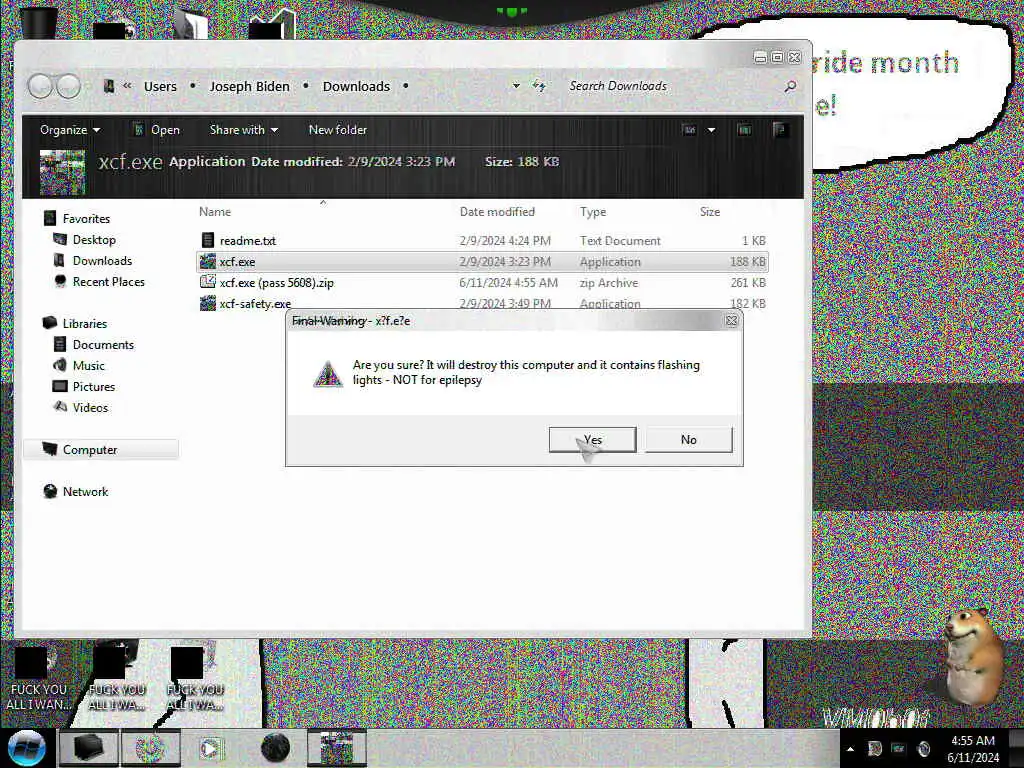Viewport: 1024px width, 768px height.
Task: Click the first taskbar folder icon
Action: click(89, 748)
